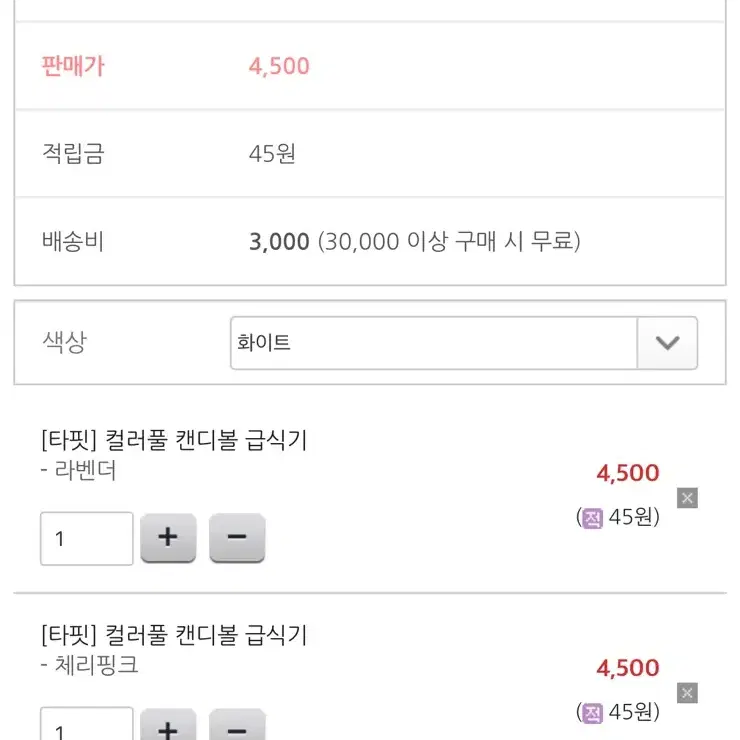This screenshot has width=740, height=740.
Task: Decrease quantity of the 체리핑크 item
Action: coord(237,725)
